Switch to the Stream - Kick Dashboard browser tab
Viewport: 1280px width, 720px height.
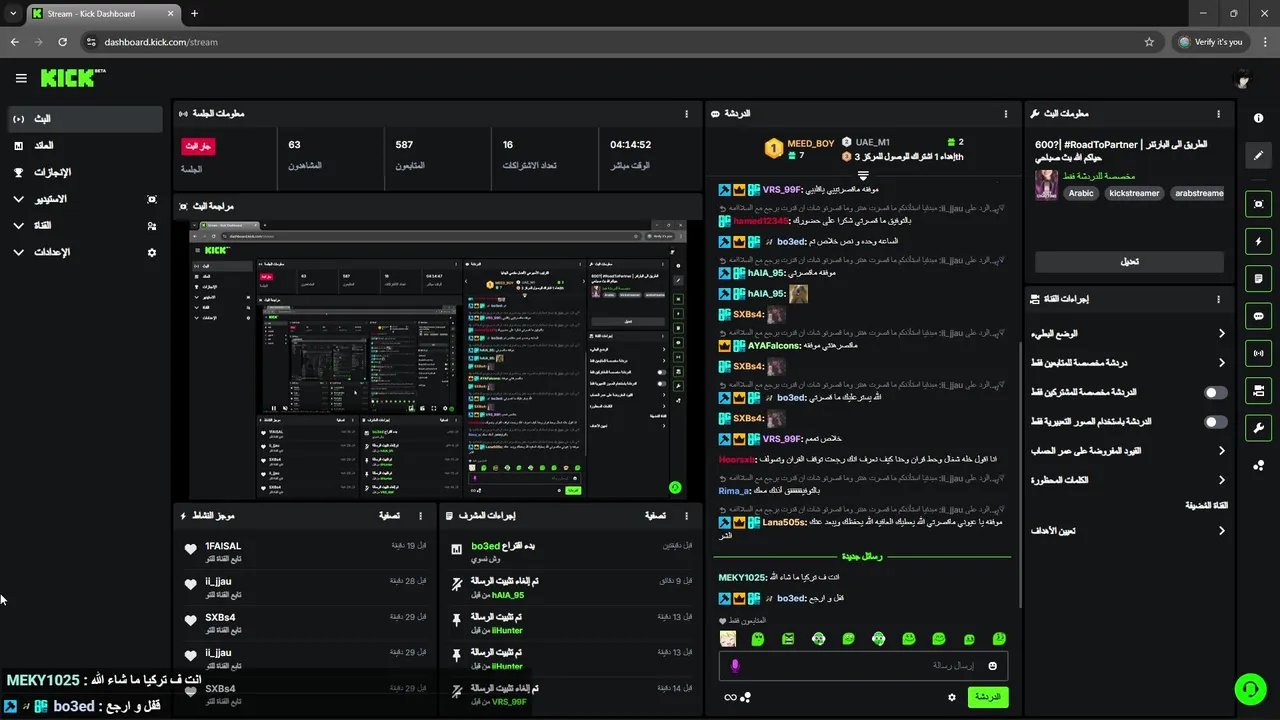coord(103,14)
